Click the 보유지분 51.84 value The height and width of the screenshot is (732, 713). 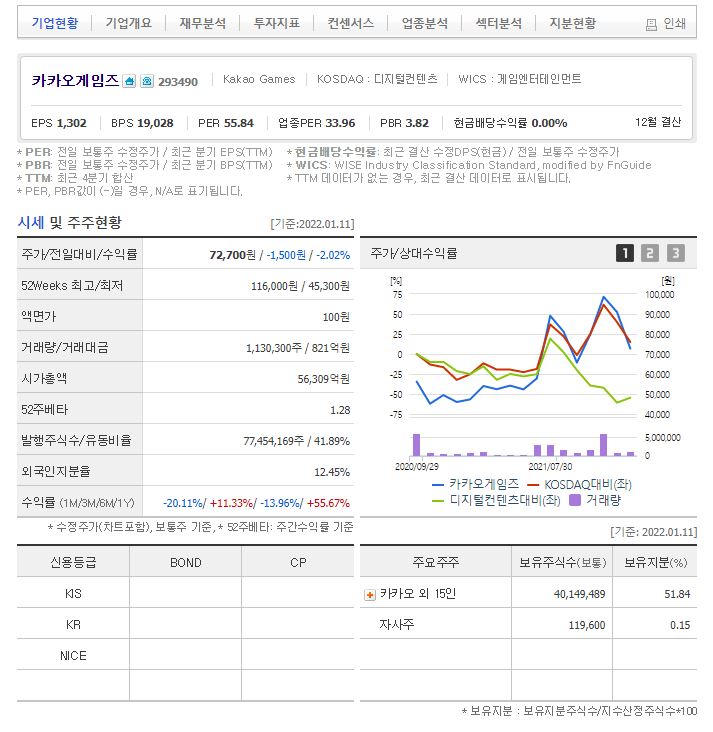point(677,594)
